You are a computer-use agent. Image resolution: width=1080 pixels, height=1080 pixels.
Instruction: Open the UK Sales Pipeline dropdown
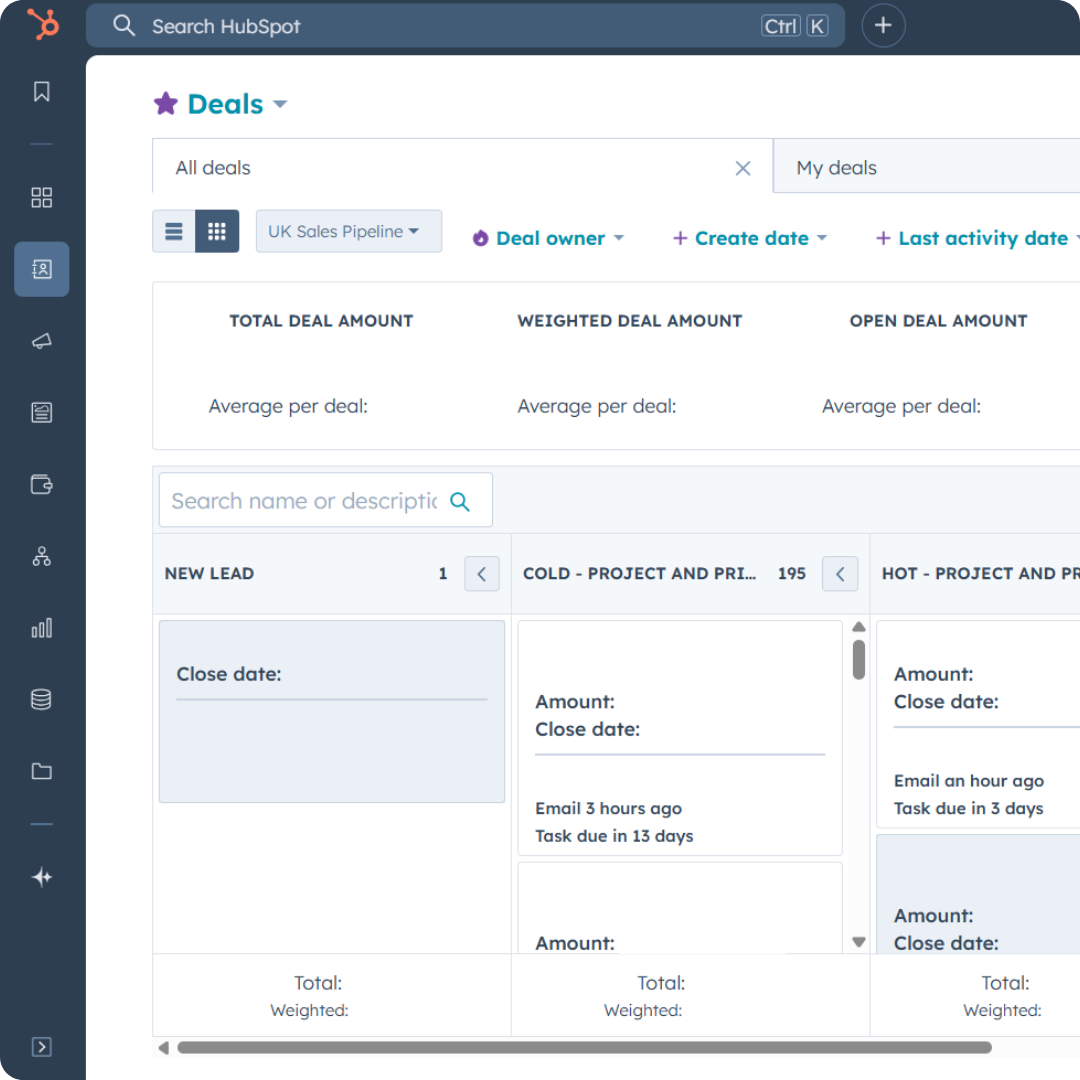[x=349, y=231]
